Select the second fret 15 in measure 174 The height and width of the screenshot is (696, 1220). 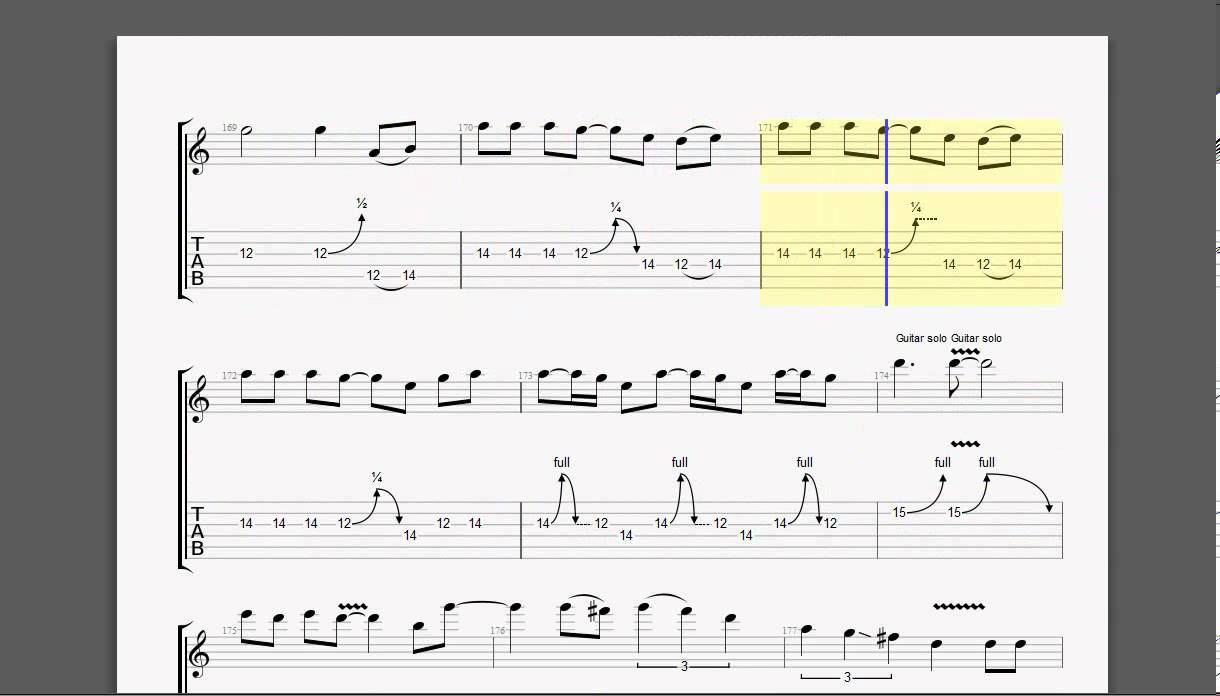click(x=954, y=512)
